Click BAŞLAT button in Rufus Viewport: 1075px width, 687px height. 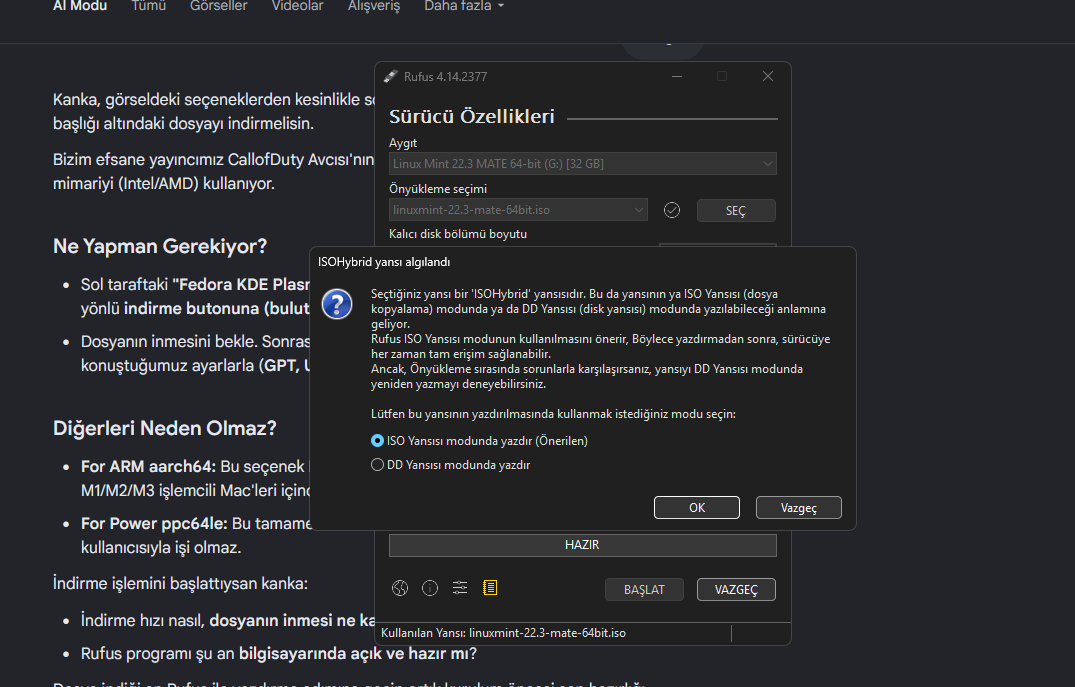pos(644,590)
